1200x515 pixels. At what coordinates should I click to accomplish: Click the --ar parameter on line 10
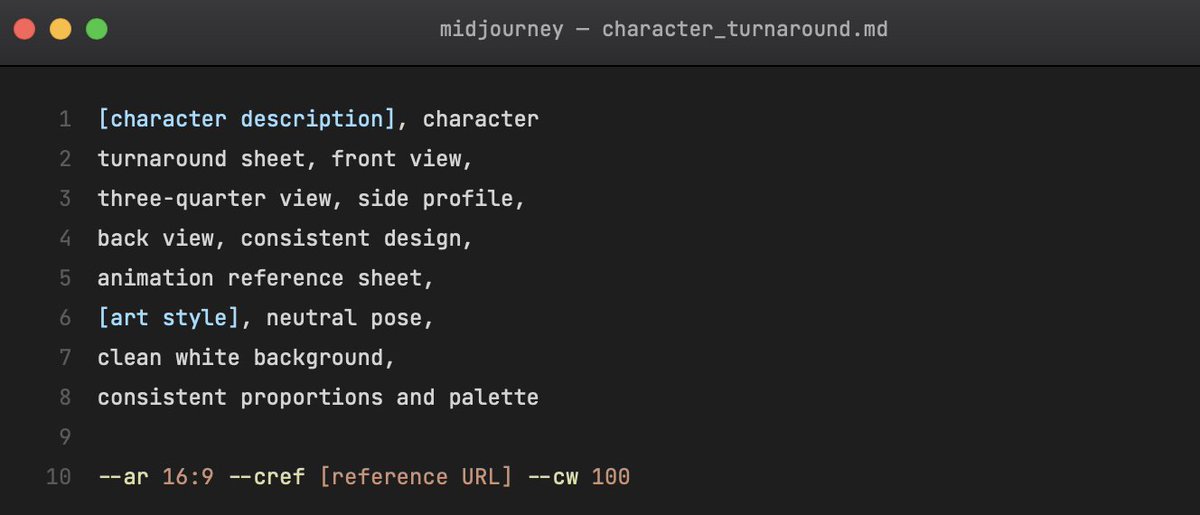coord(123,477)
